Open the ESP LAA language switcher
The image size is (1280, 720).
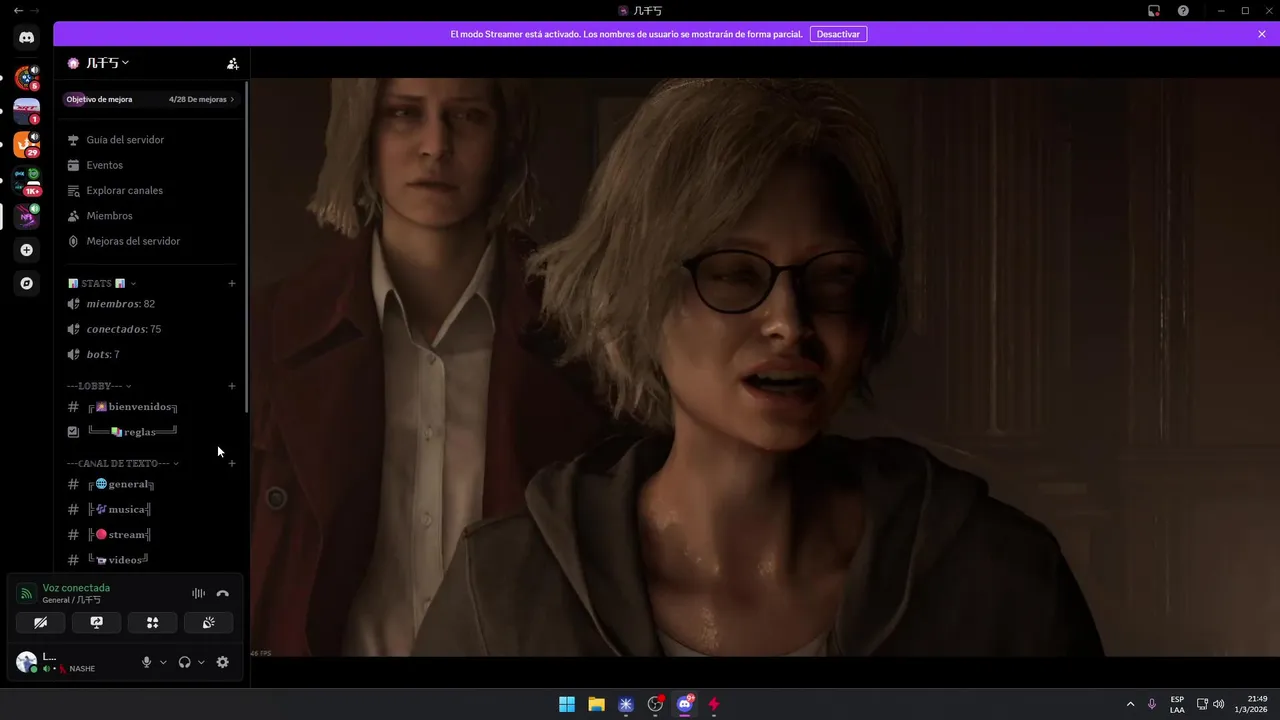(x=1177, y=704)
